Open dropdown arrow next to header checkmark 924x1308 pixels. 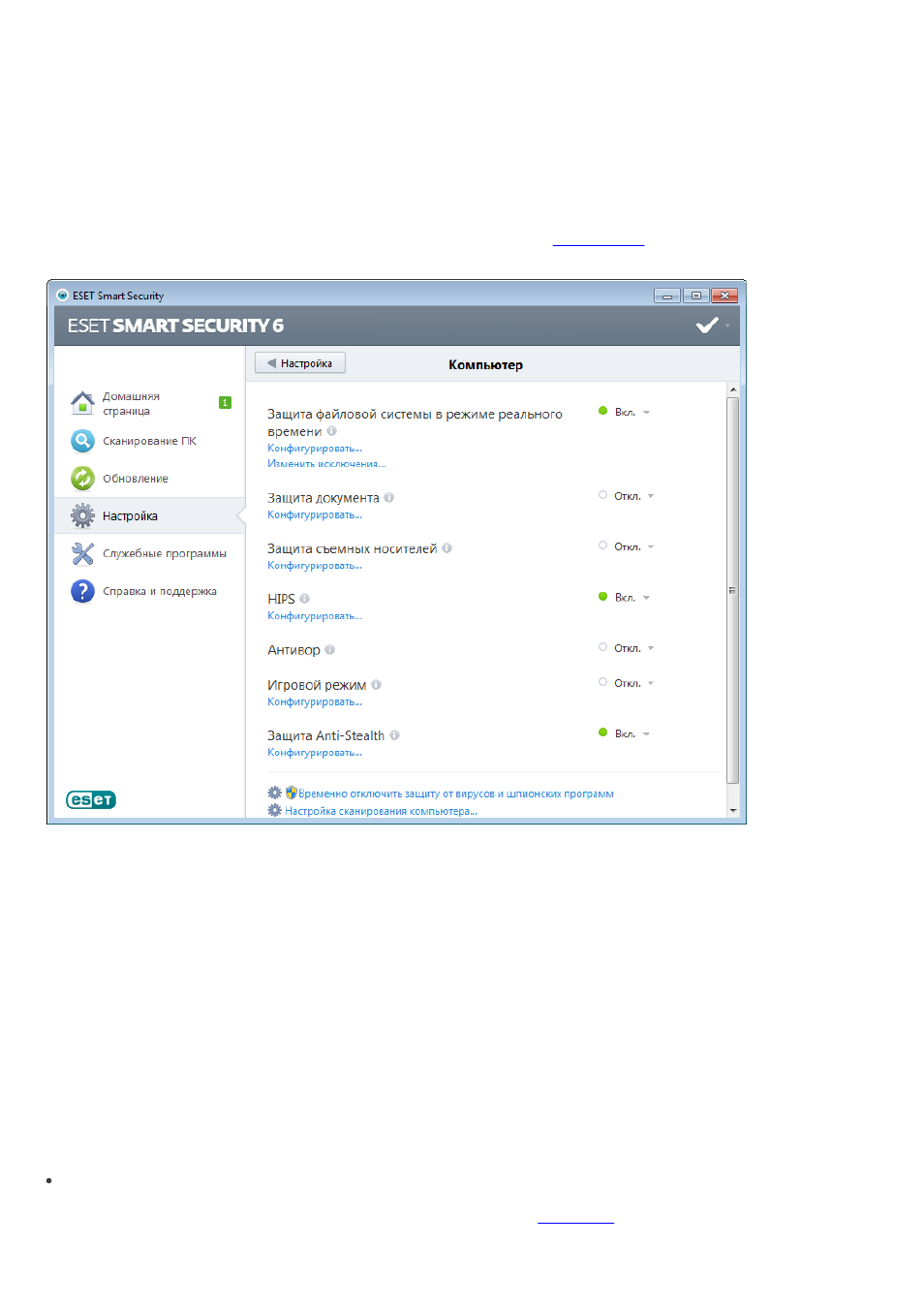pos(728,327)
